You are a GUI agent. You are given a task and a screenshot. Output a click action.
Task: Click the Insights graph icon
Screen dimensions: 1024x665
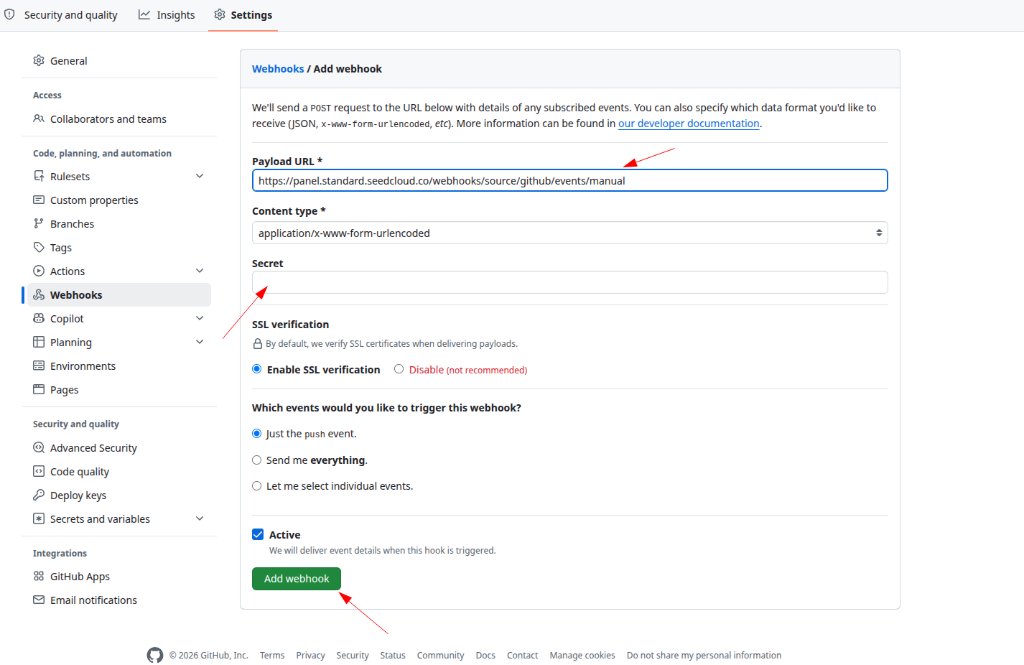(x=144, y=14)
